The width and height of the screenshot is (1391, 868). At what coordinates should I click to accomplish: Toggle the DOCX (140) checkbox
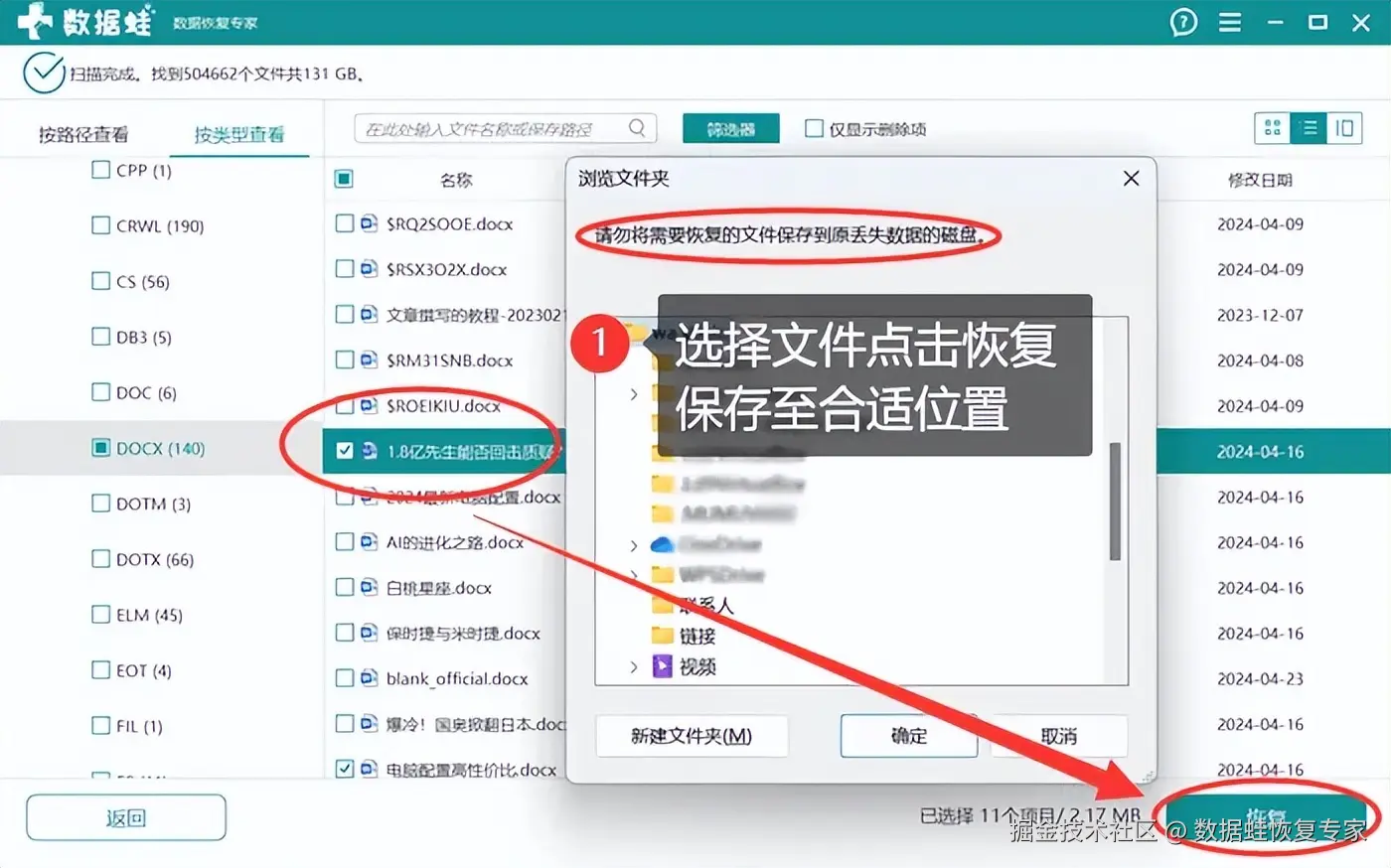click(x=100, y=448)
